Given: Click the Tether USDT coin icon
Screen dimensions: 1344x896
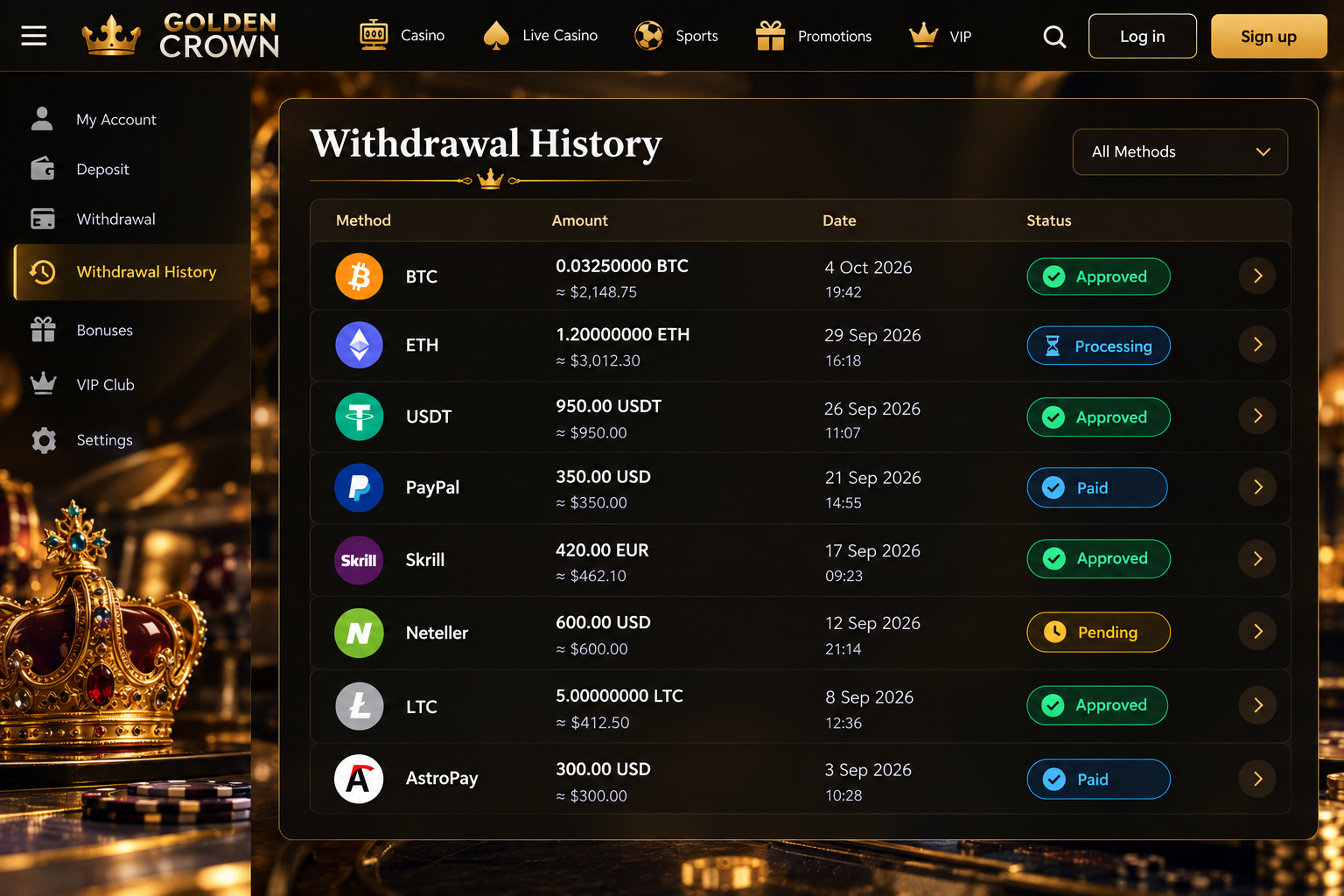Looking at the screenshot, I should coord(360,416).
